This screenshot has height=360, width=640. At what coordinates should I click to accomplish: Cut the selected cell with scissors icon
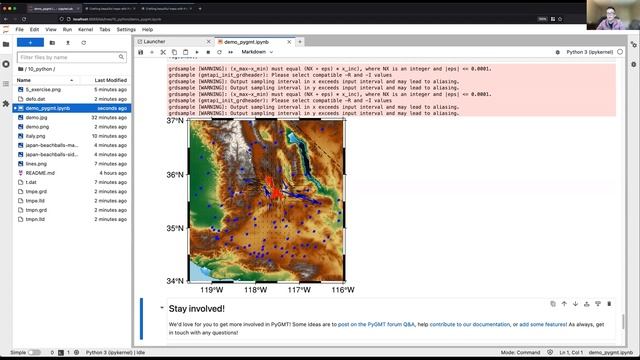point(163,52)
